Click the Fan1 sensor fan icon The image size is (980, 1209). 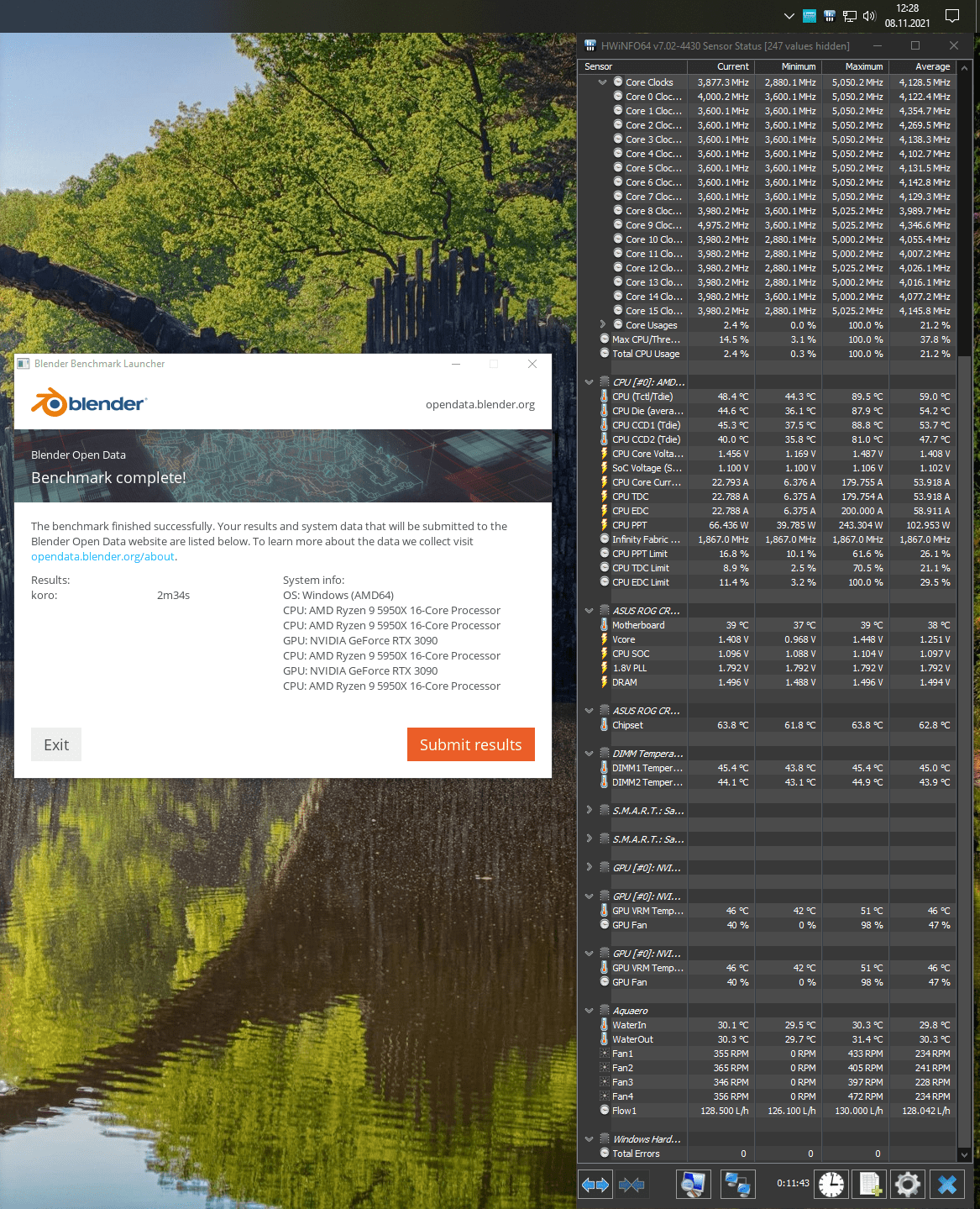[x=605, y=1054]
